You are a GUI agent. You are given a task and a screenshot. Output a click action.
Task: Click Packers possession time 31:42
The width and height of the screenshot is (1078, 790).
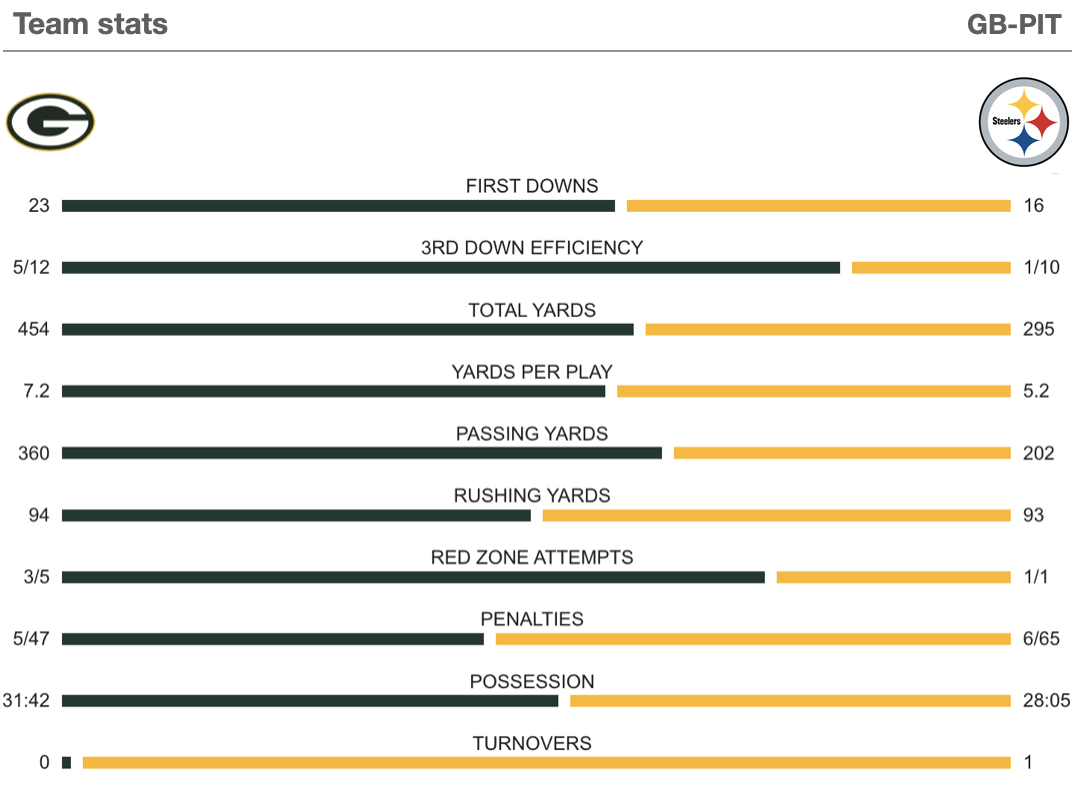[x=26, y=702]
